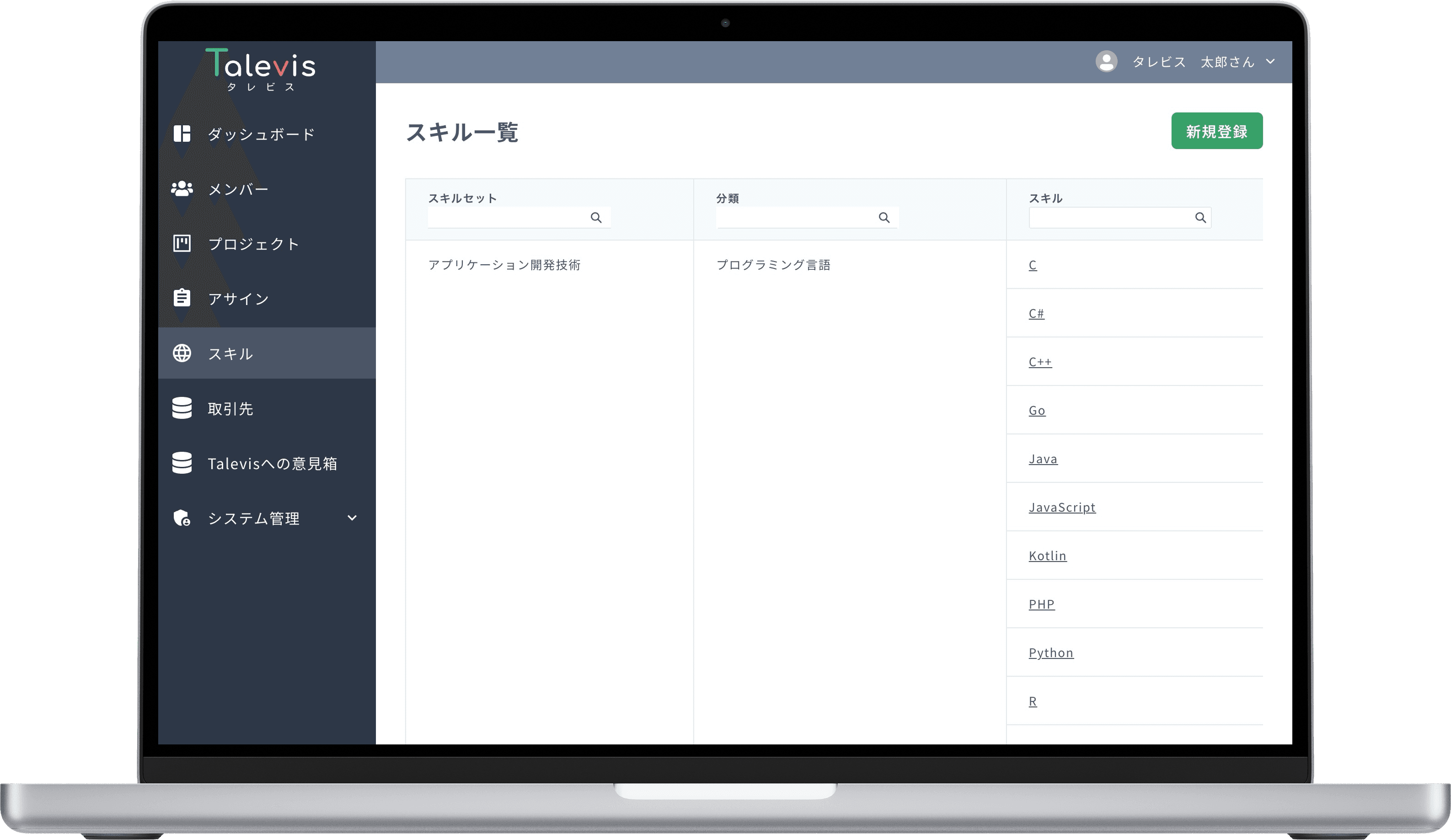Image resolution: width=1451 pixels, height=840 pixels.
Task: Click the 取引先 database icon
Action: click(x=182, y=408)
